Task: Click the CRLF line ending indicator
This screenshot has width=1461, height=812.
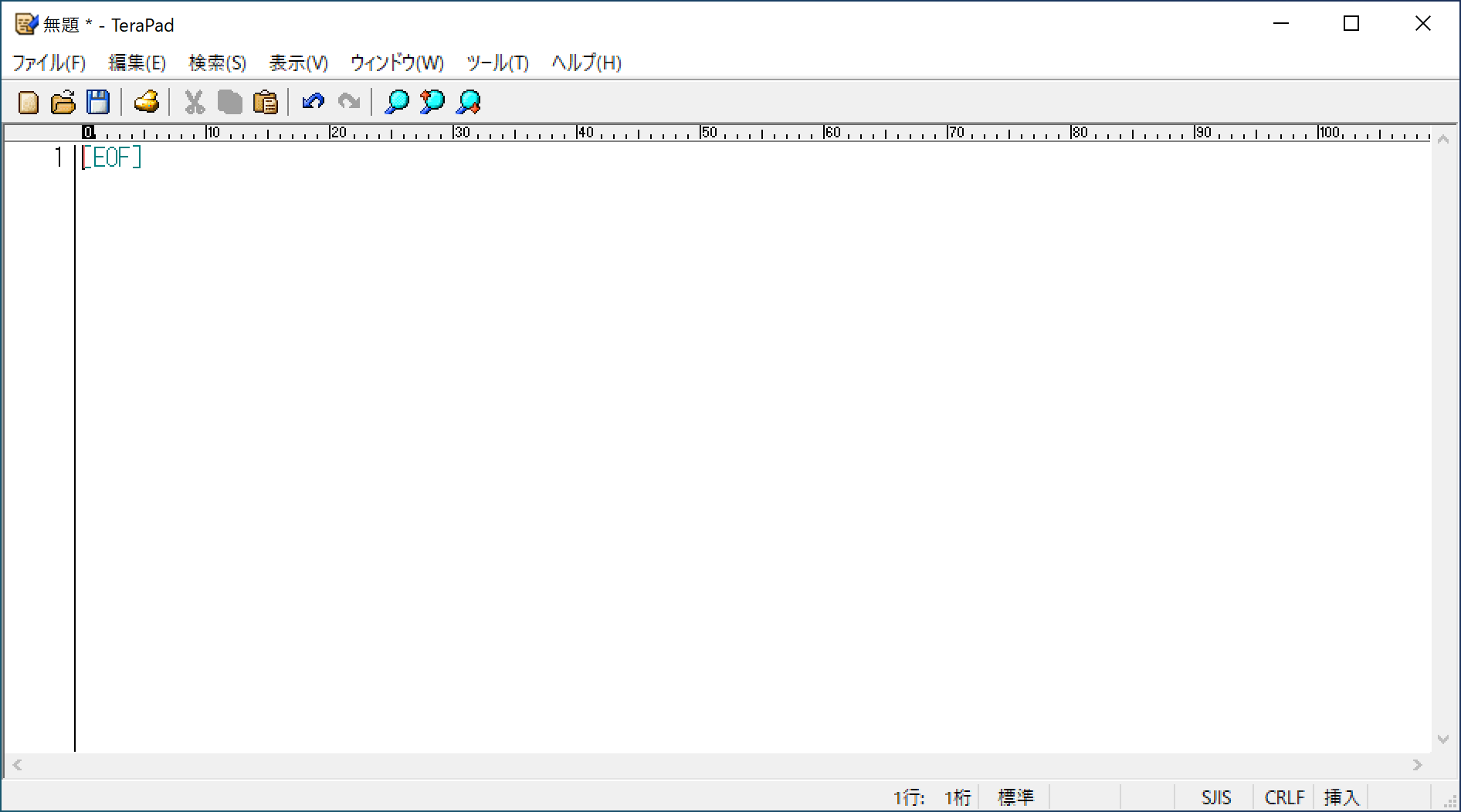Action: [1284, 797]
